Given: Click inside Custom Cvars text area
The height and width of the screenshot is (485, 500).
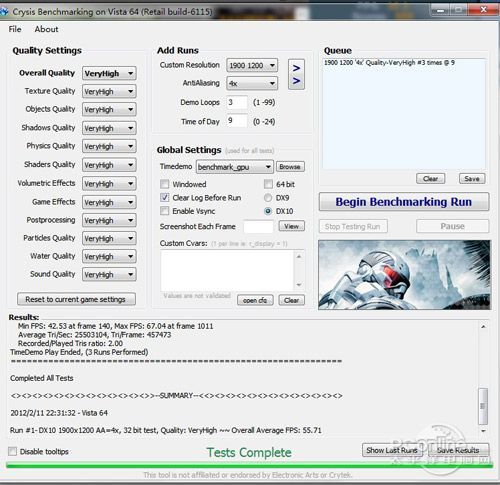Looking at the screenshot, I should pyautogui.click(x=227, y=270).
